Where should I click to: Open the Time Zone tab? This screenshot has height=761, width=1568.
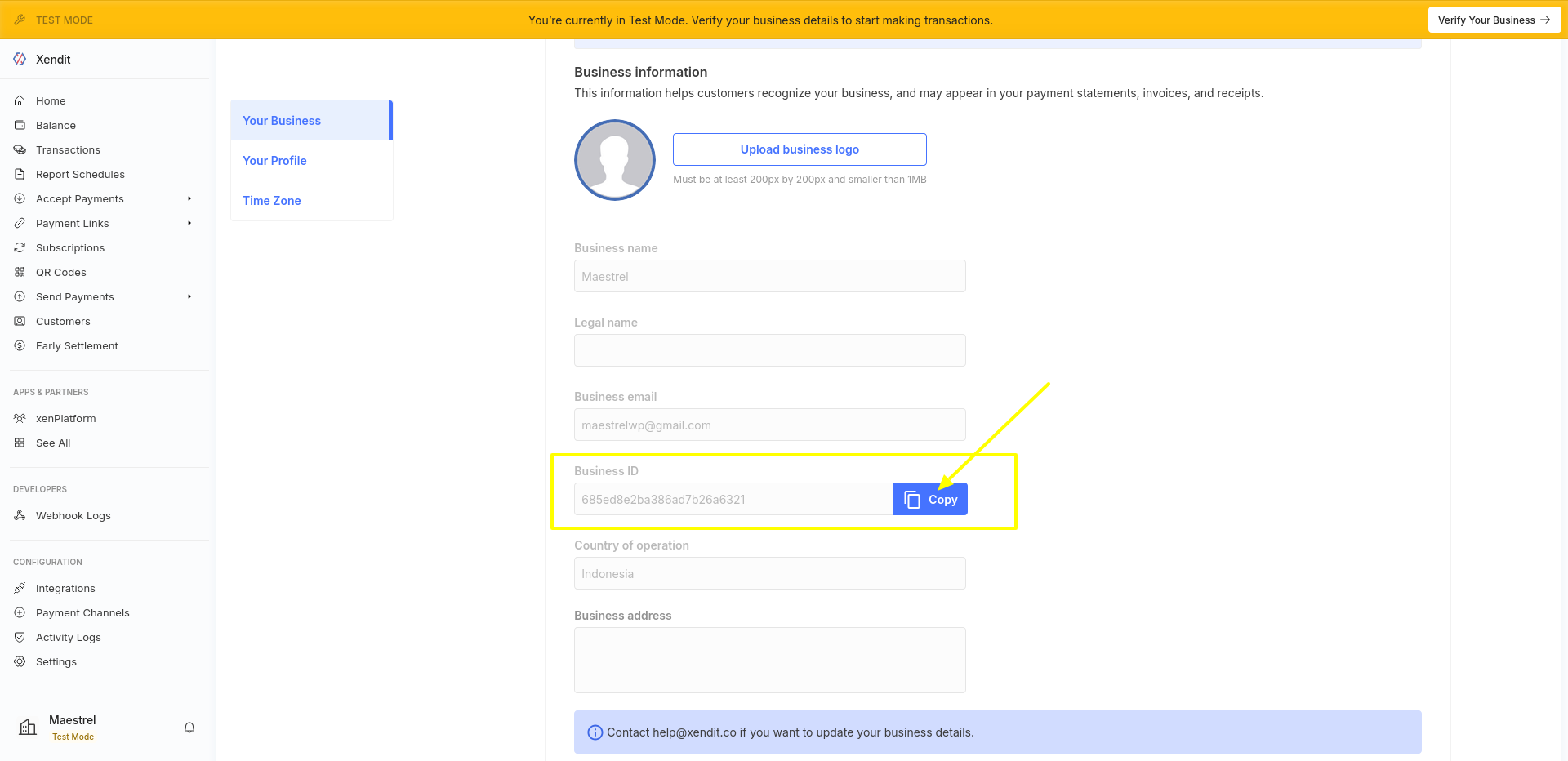click(272, 201)
